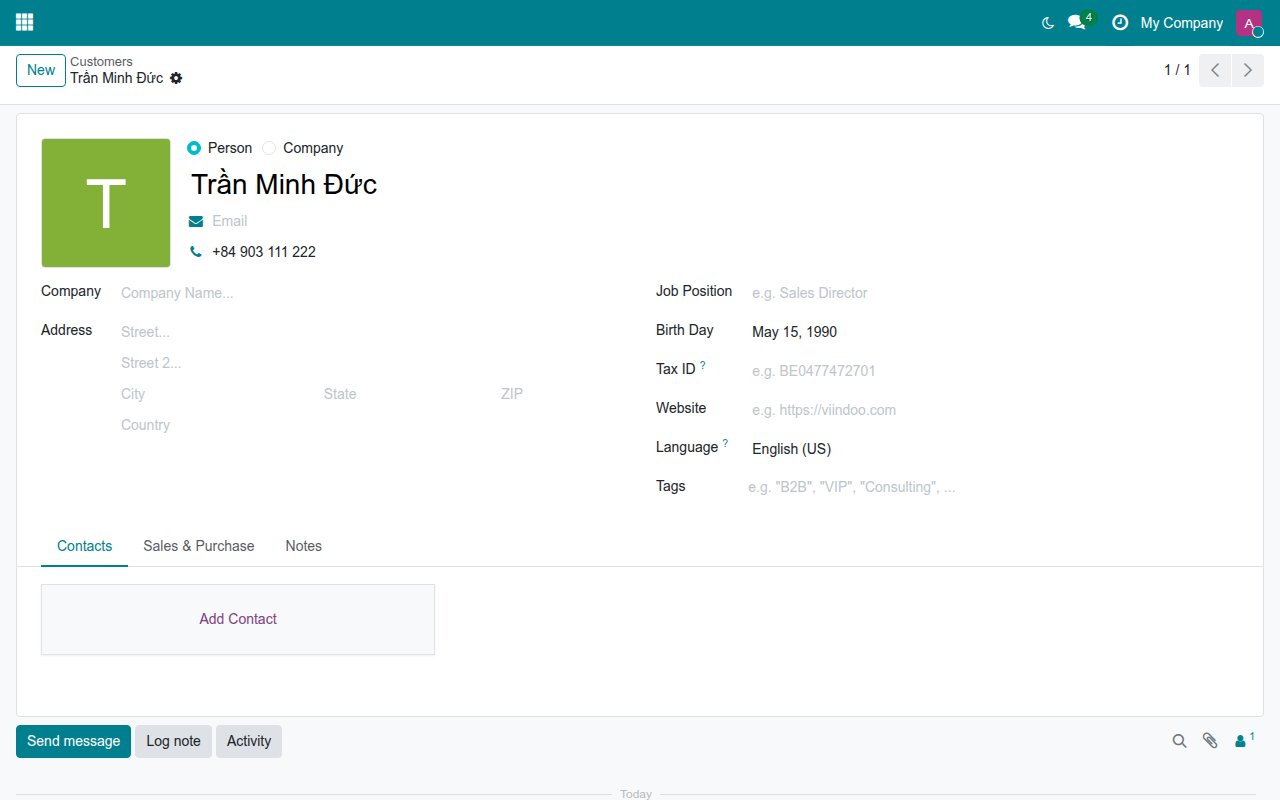
Task: Go to the next record arrow
Action: point(1247,70)
